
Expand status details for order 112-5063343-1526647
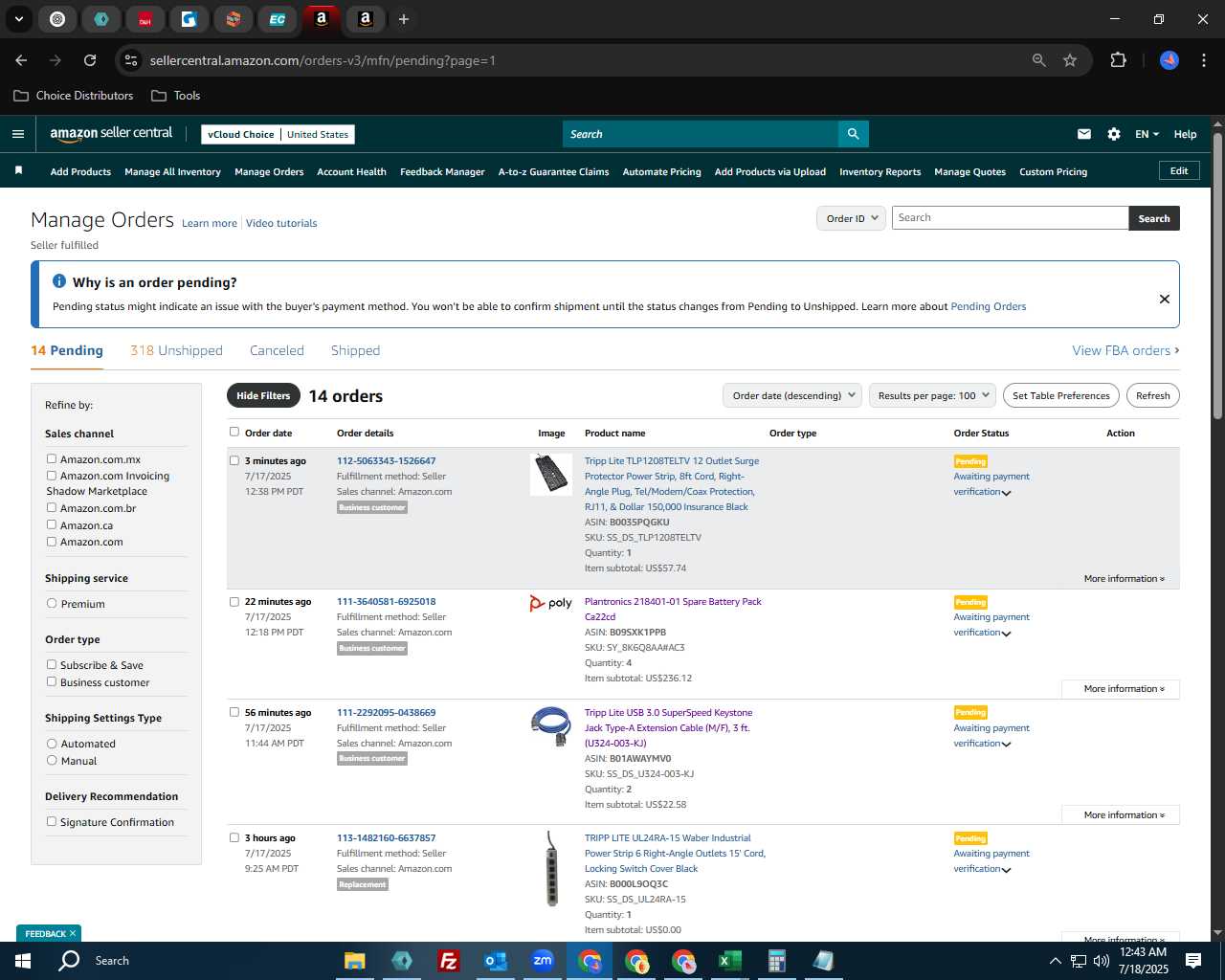click(1006, 493)
